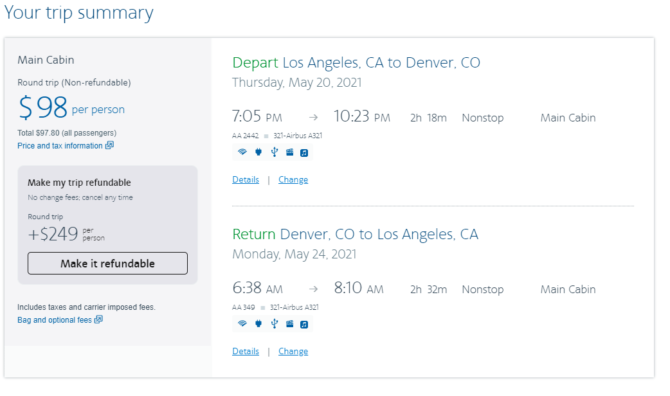Click the Wi-Fi icon on departing flight
The height and width of the screenshot is (396, 670).
[242, 152]
